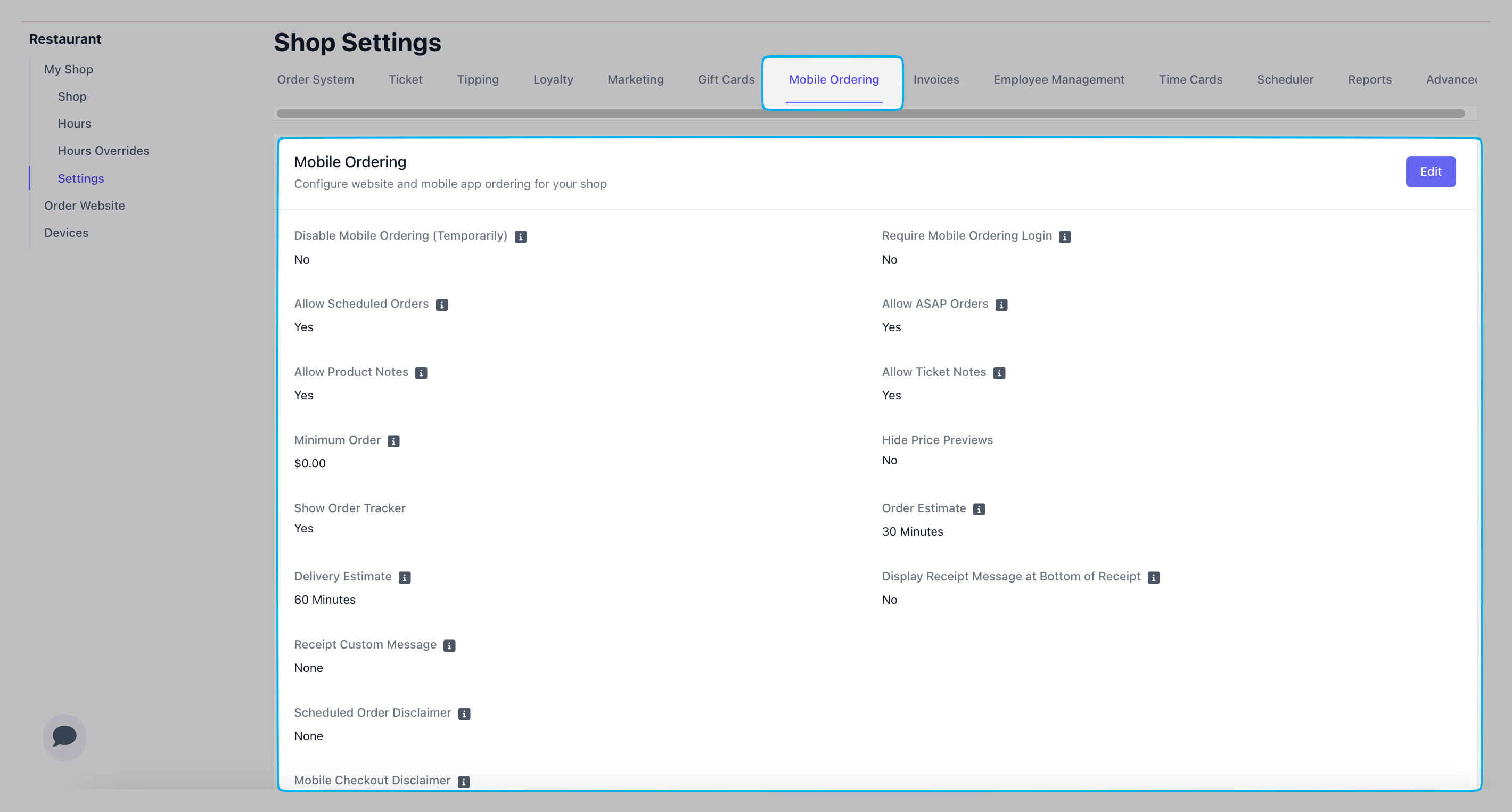The width and height of the screenshot is (1512, 812).
Task: Open the Employee Management tab
Action: pyautogui.click(x=1058, y=79)
